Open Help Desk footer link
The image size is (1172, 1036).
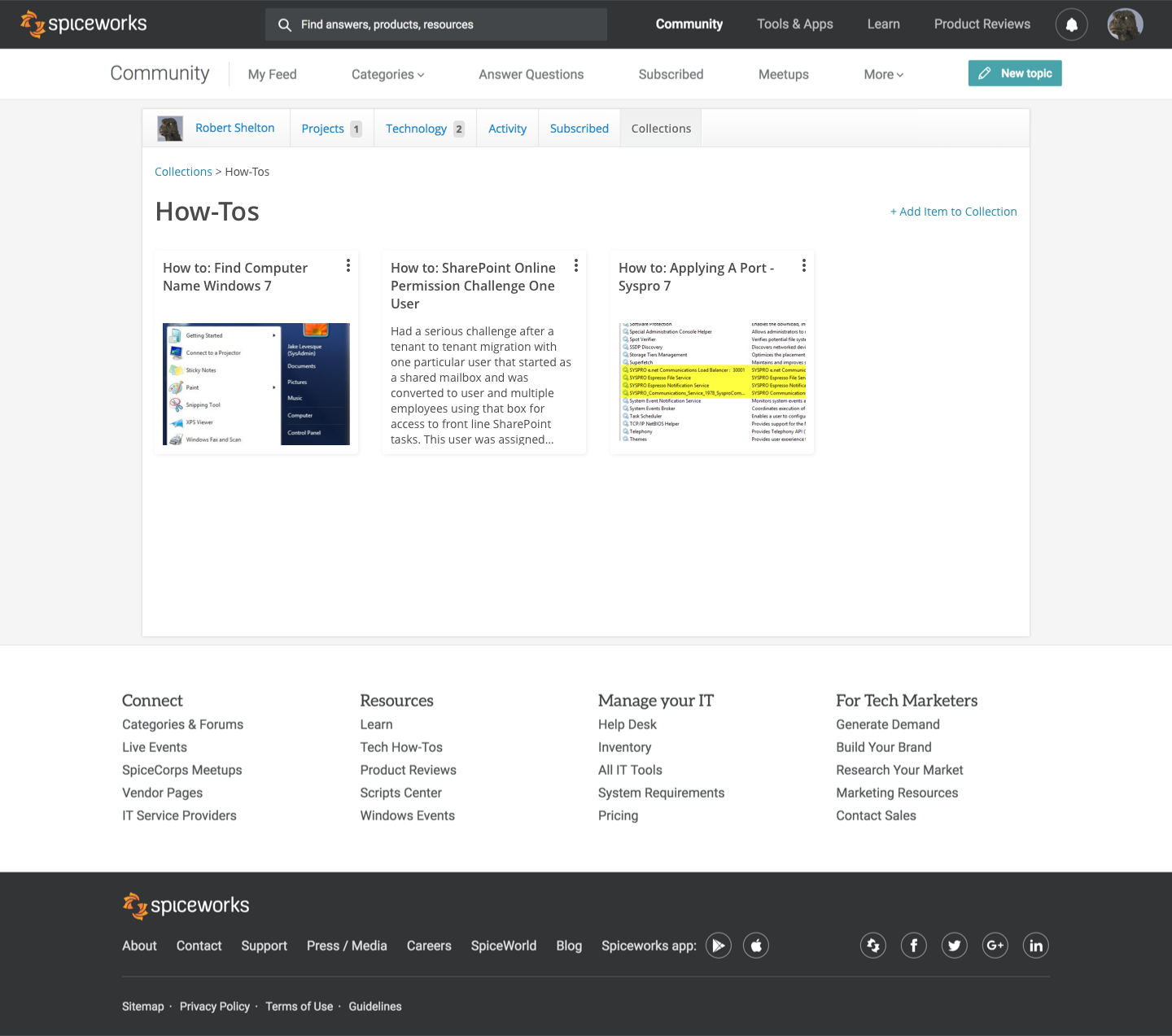628,724
